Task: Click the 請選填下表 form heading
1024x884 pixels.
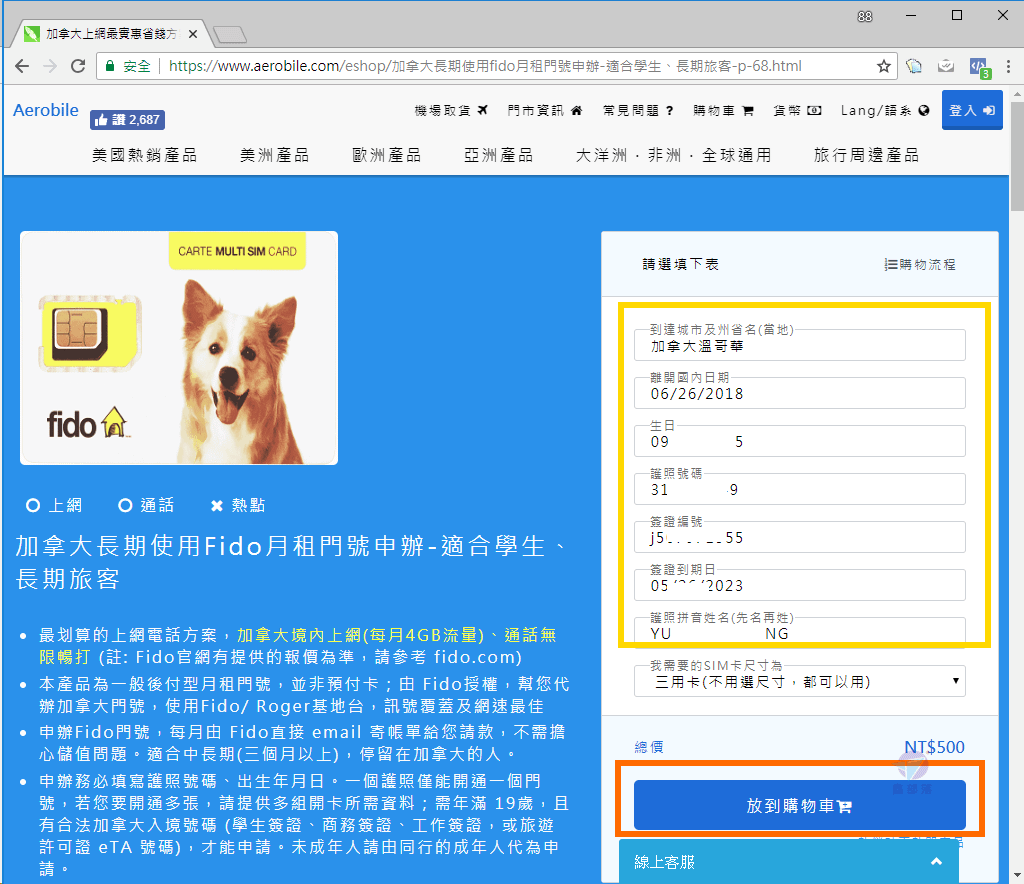Action: [680, 264]
